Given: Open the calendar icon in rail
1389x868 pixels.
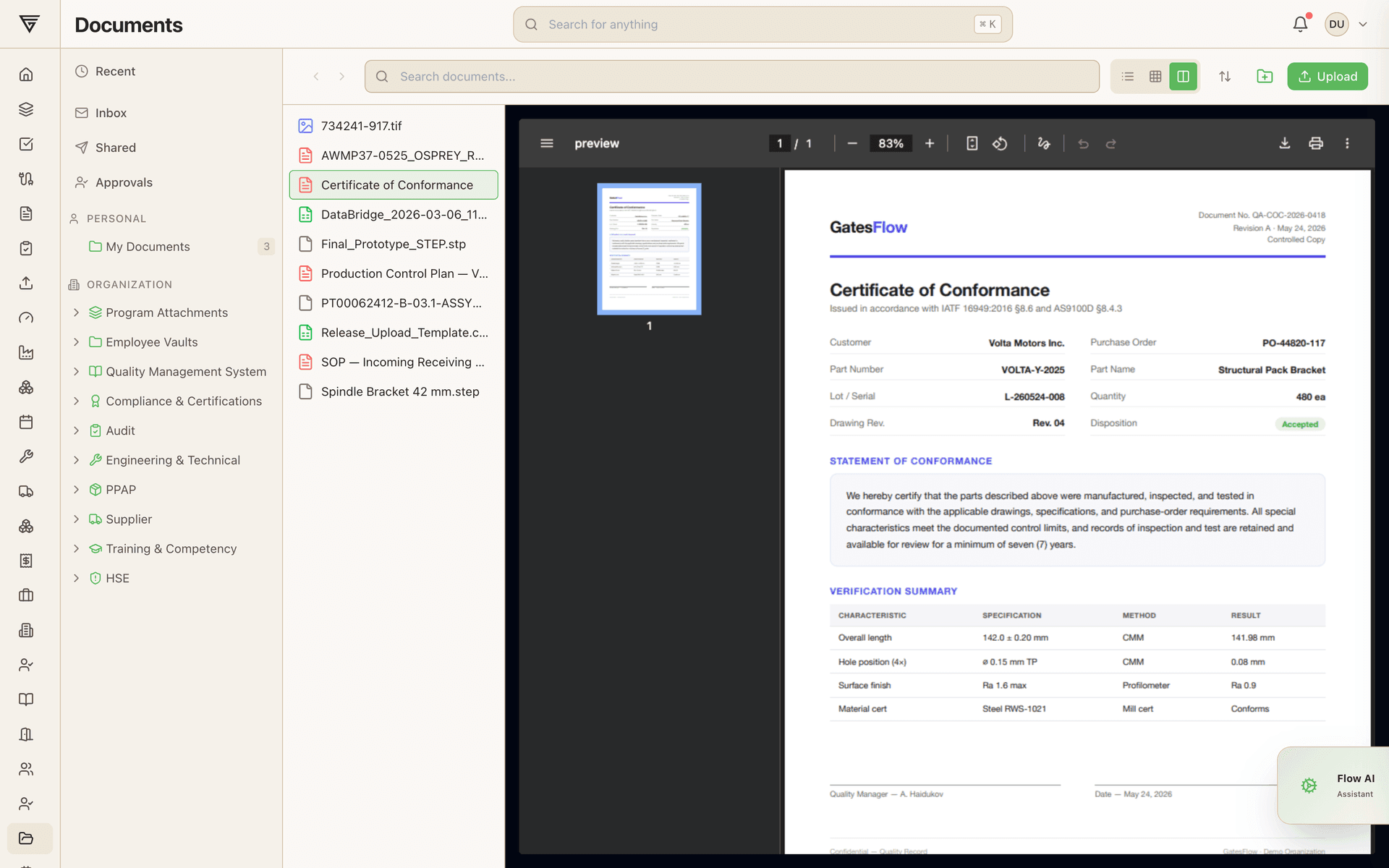Looking at the screenshot, I should pyautogui.click(x=26, y=422).
